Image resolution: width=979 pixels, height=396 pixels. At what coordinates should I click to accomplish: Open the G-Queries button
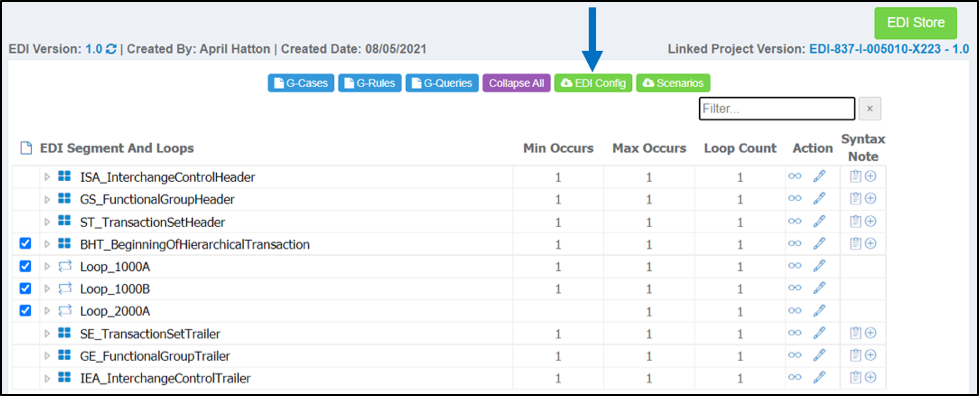pyautogui.click(x=442, y=83)
